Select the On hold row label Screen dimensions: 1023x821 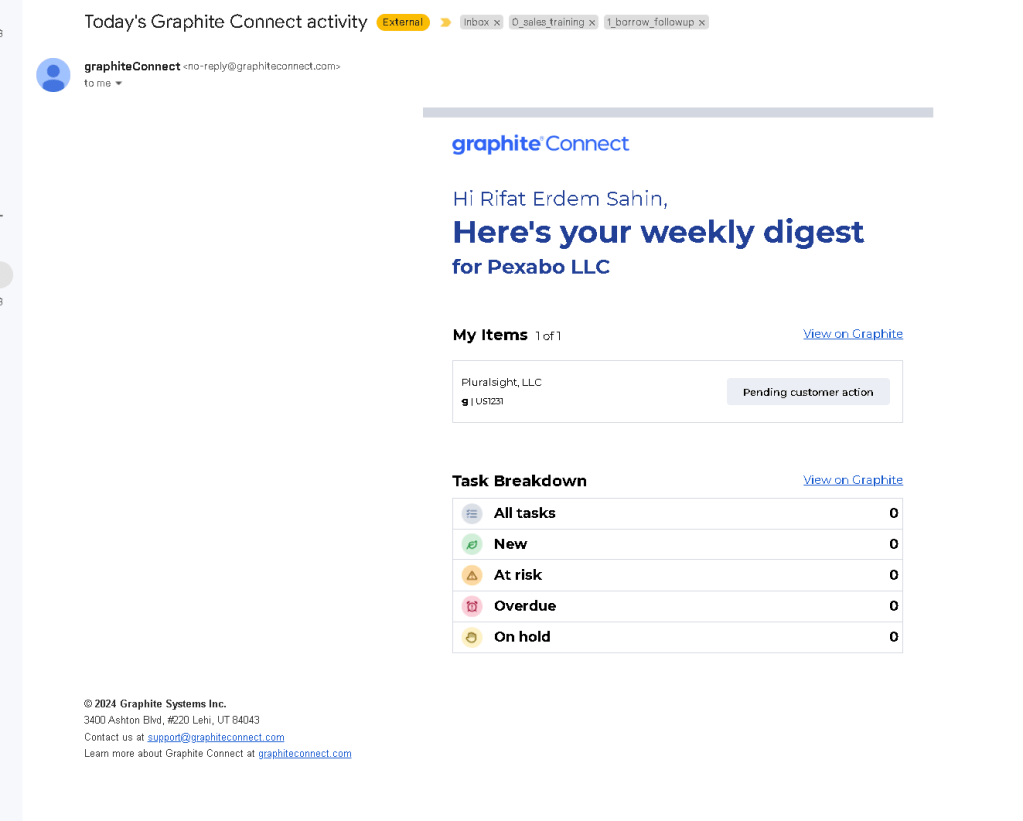click(x=522, y=636)
